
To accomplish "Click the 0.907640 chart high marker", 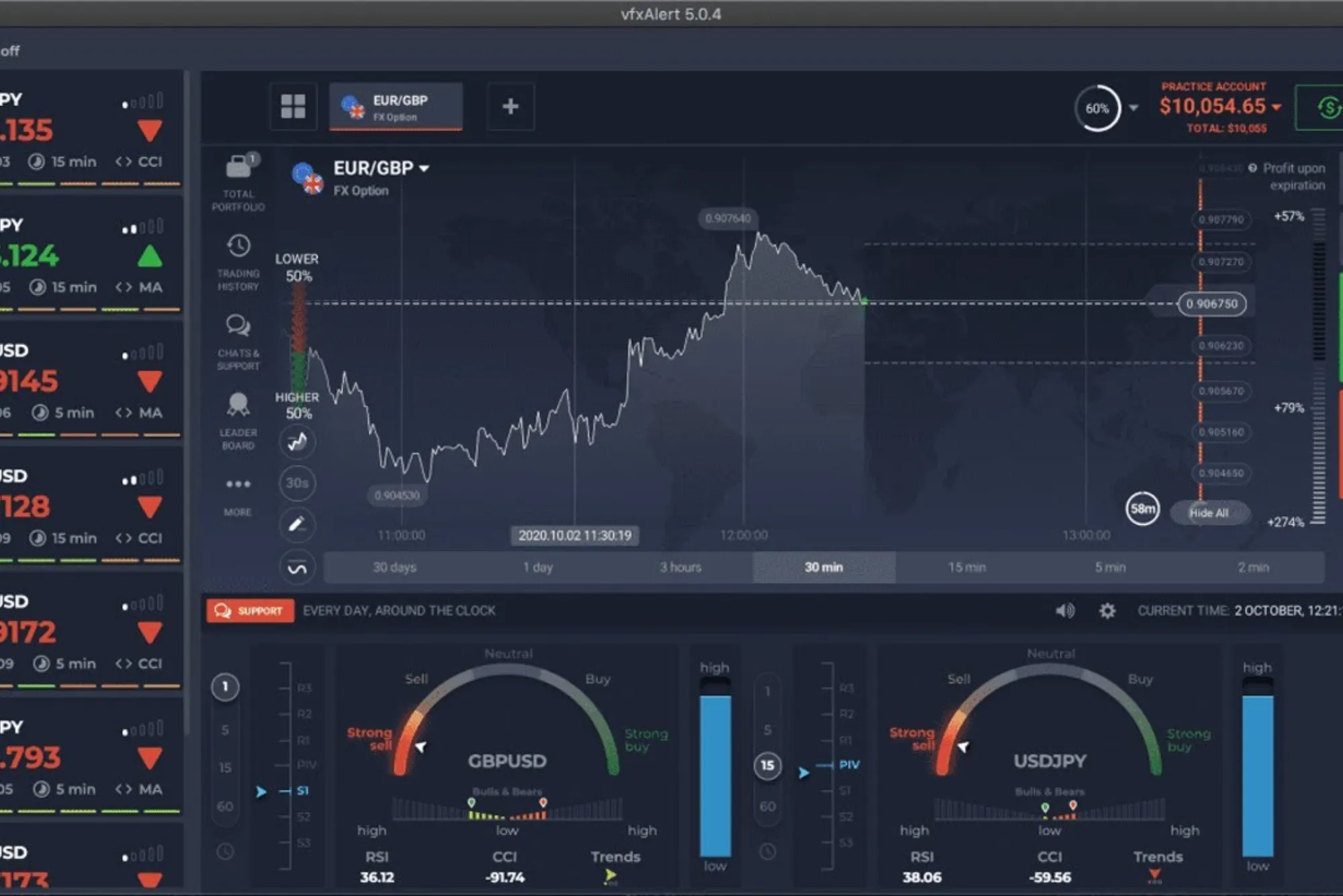I will (728, 218).
